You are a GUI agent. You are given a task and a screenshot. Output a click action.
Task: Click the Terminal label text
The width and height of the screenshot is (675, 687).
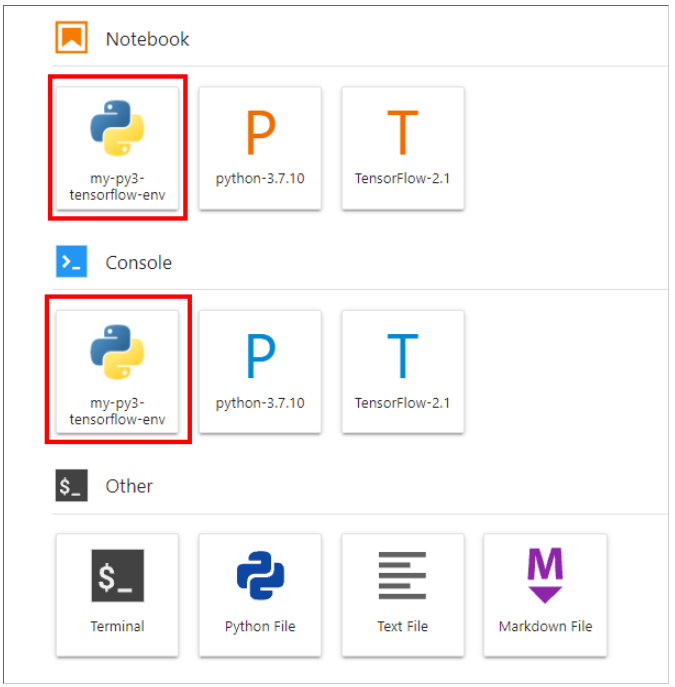(x=117, y=626)
